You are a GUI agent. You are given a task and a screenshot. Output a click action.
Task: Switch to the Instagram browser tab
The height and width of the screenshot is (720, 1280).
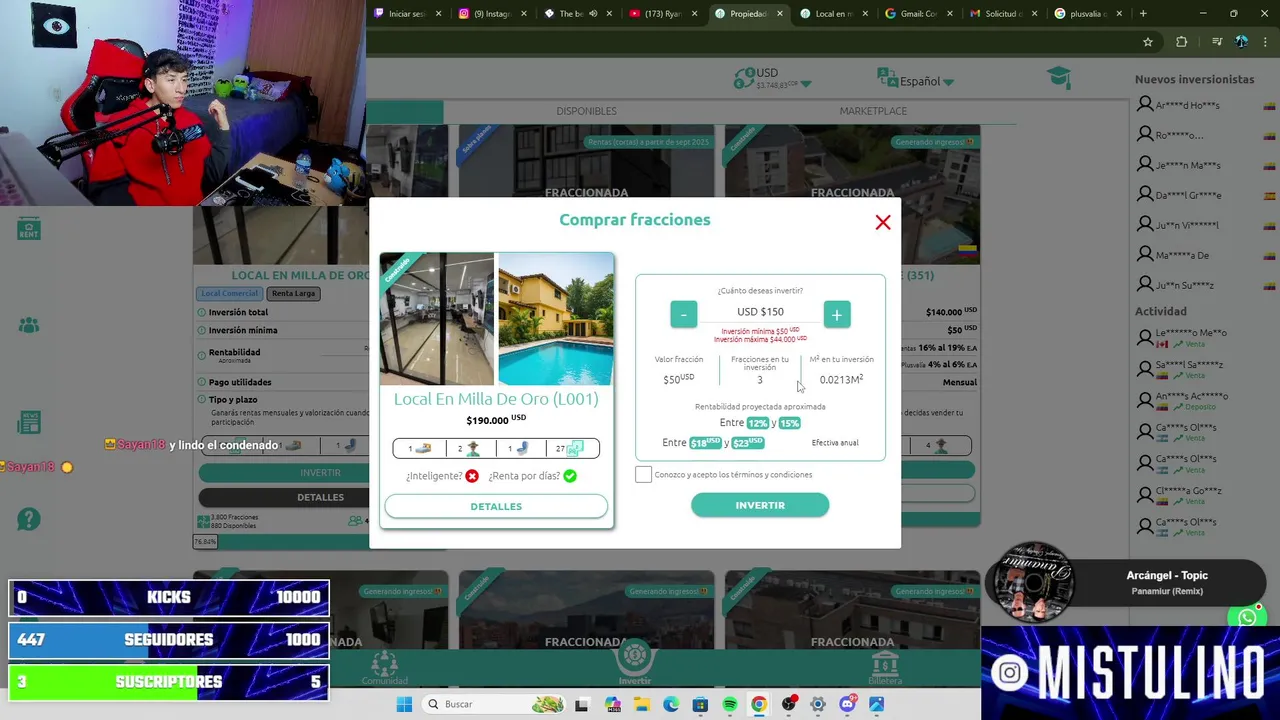tap(491, 14)
